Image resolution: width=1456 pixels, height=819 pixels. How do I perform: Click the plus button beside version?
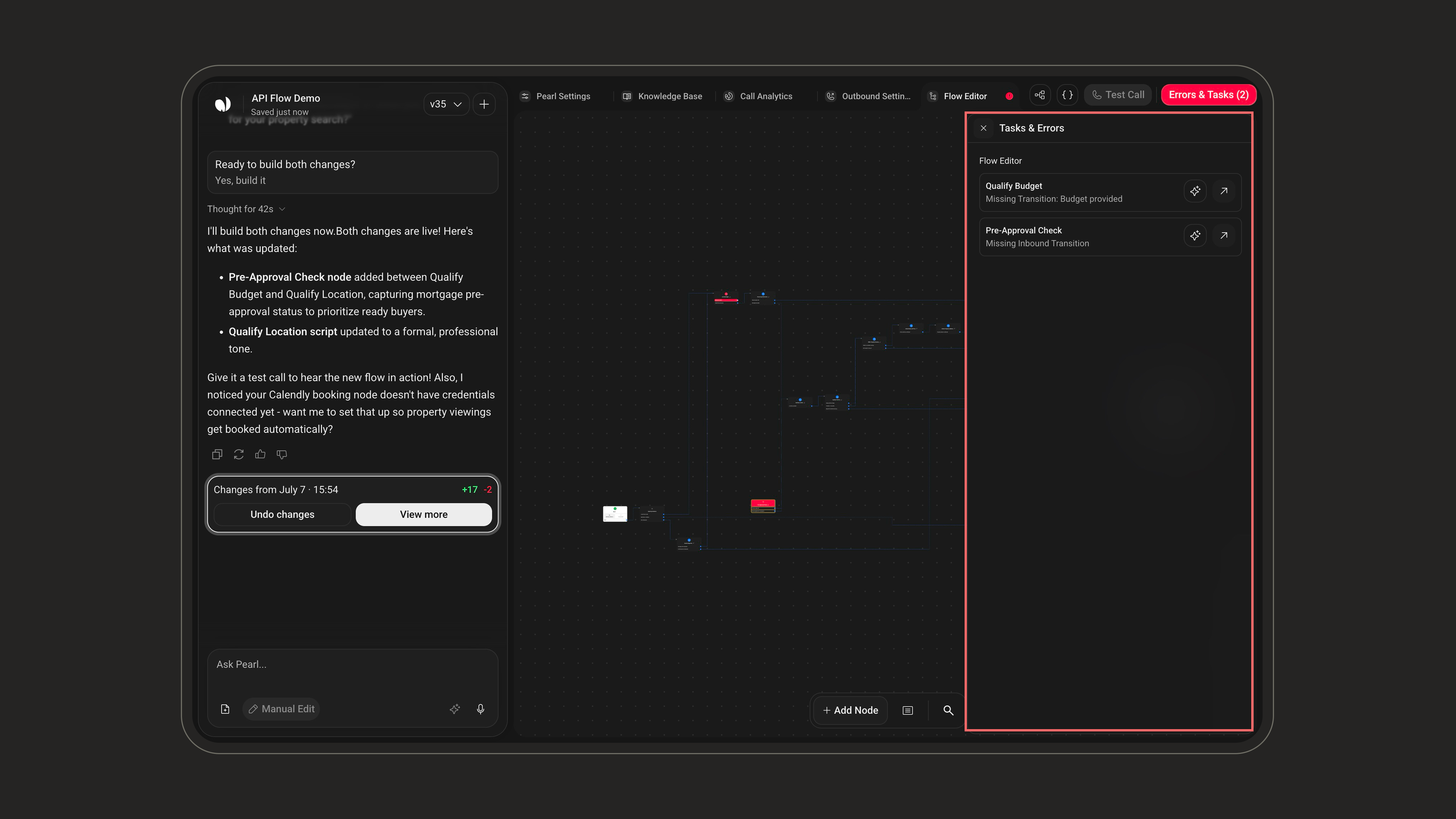point(484,104)
